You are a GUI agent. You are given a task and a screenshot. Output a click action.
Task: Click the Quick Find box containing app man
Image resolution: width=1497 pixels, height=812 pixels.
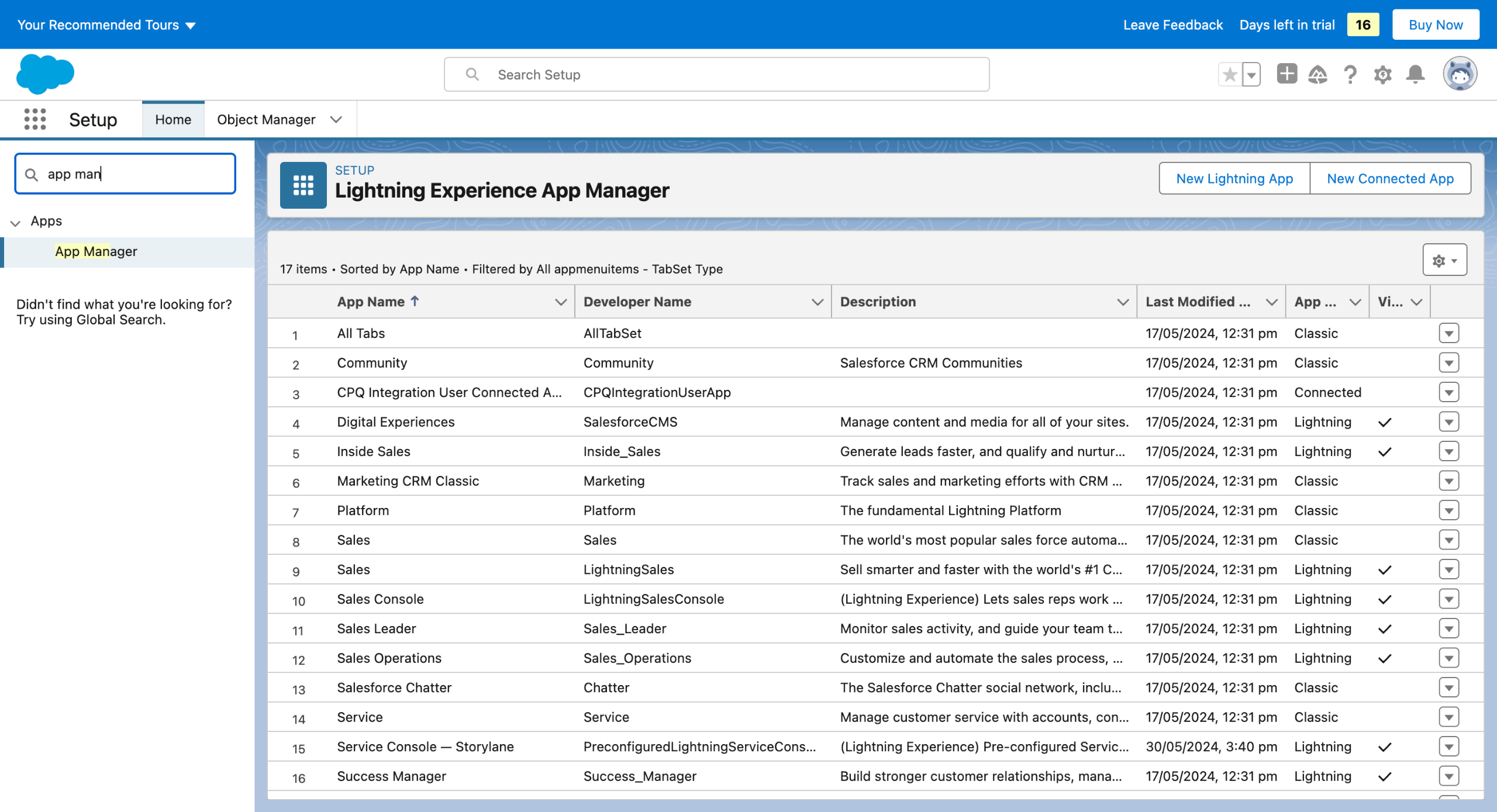(x=125, y=174)
